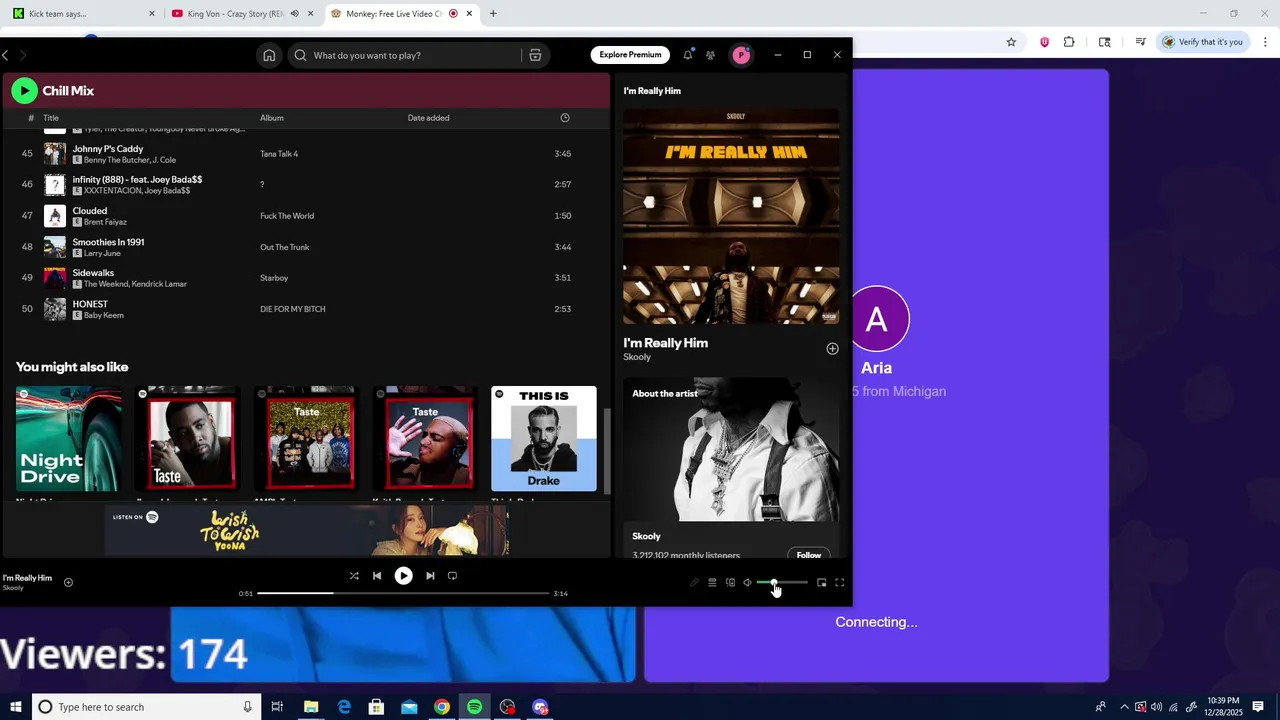Image resolution: width=1280 pixels, height=720 pixels.
Task: Open Connect to a device icon
Action: 730,583
